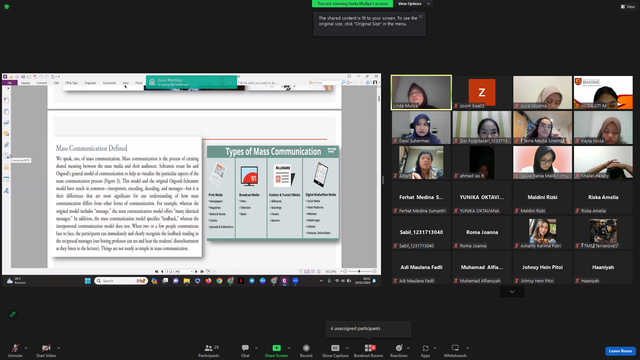The width and height of the screenshot is (640, 360).
Task: Expand the caret next to Apps
Action: click(435, 348)
